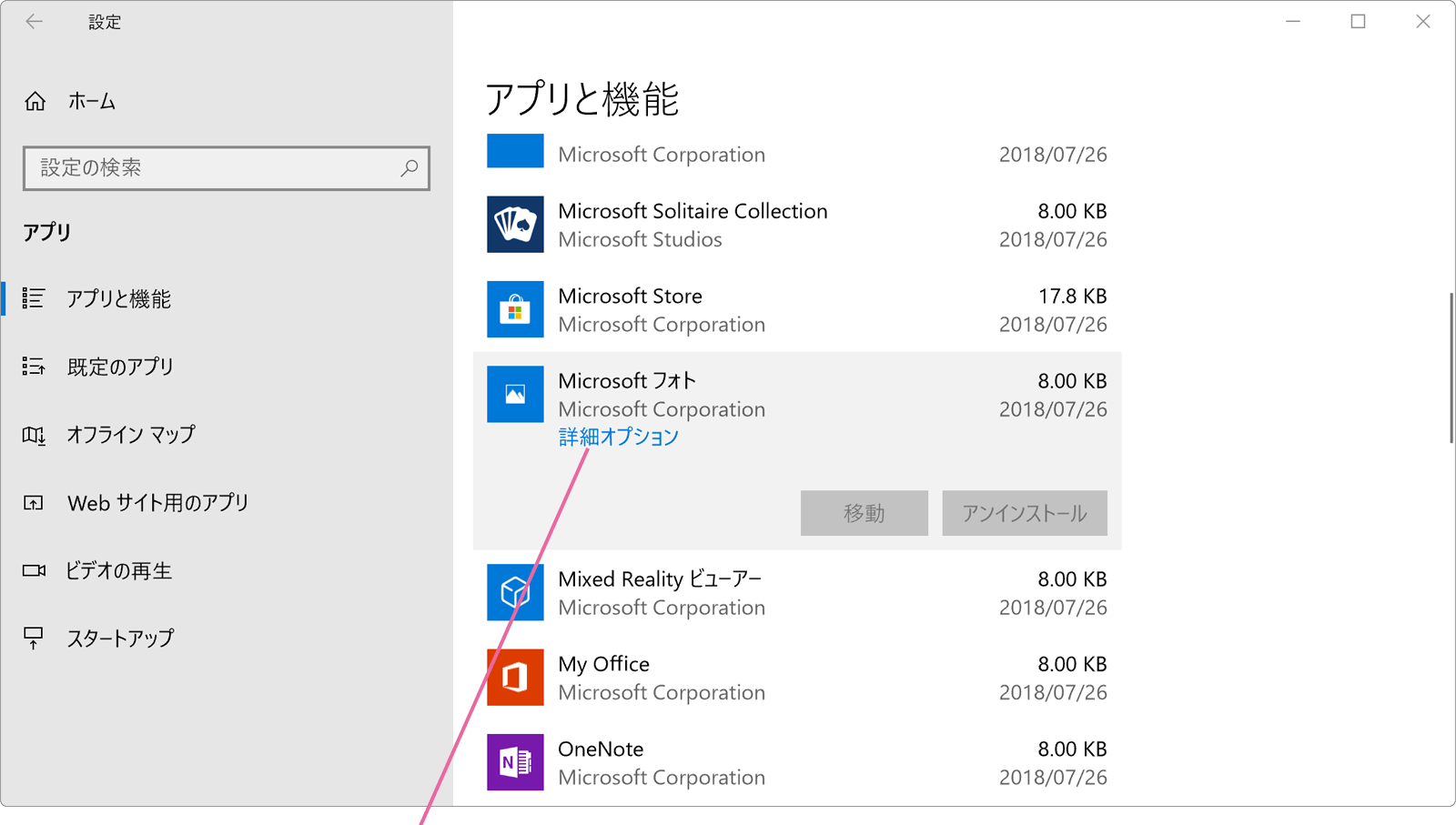
Task: Select the Microsoft Solitaire Collection entry name
Action: (x=693, y=211)
